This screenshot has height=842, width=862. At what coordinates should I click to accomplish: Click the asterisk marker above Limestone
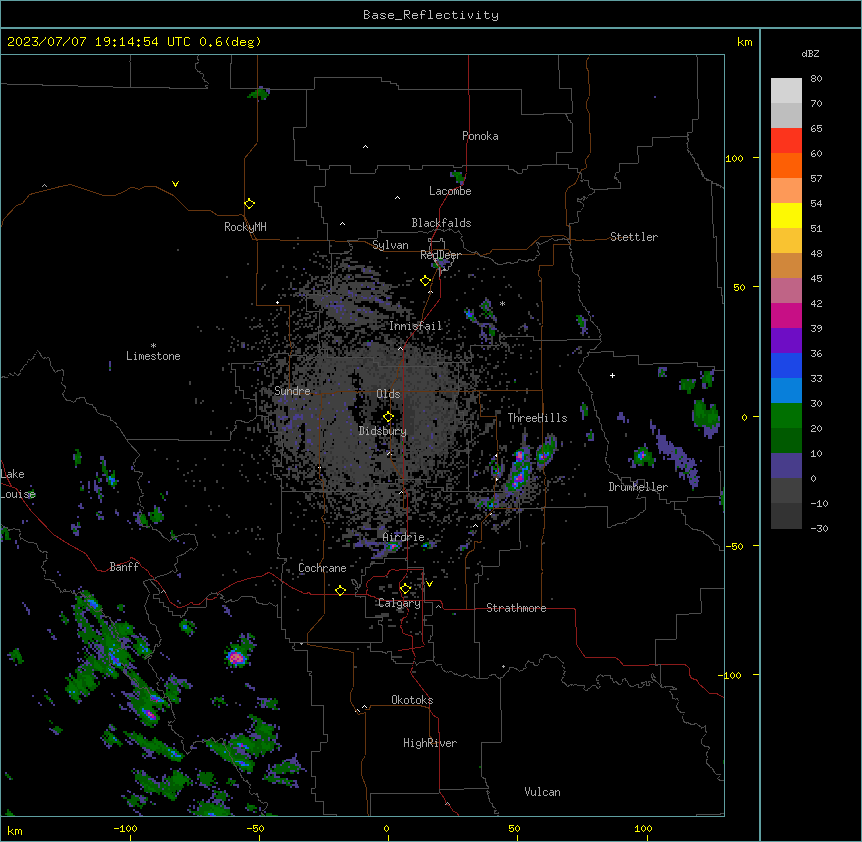pyautogui.click(x=153, y=346)
